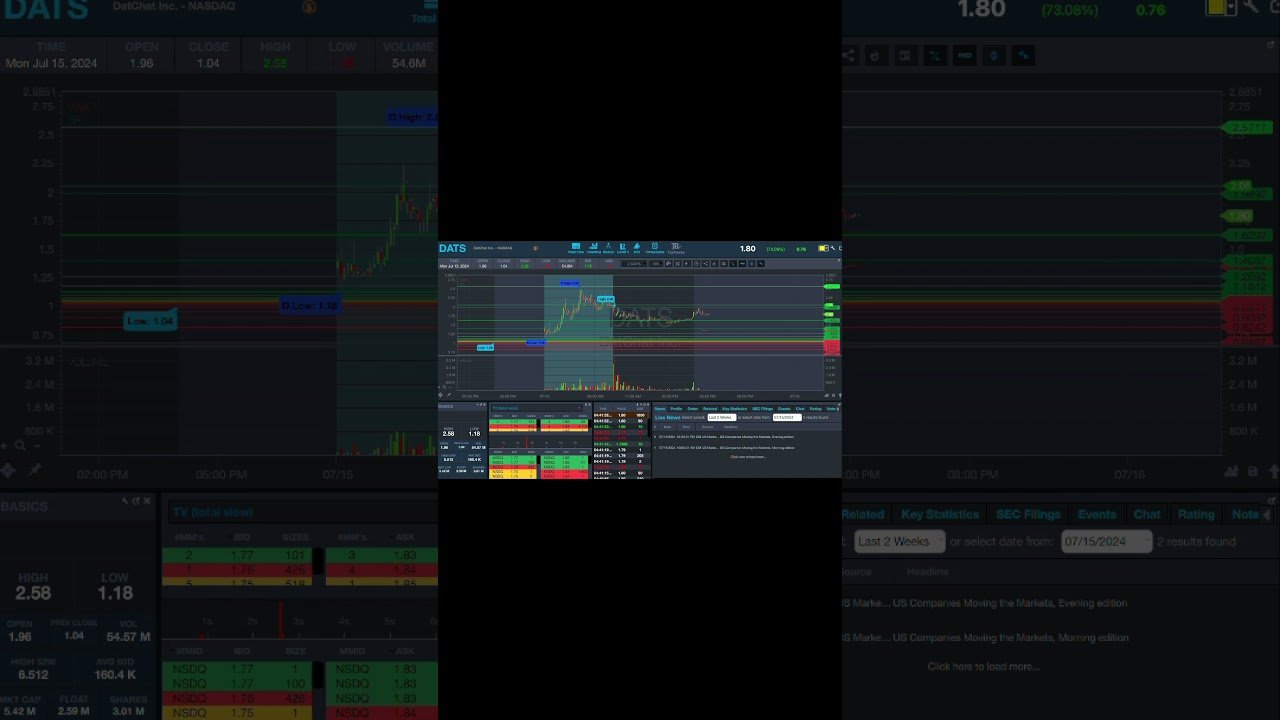
Task: Select the Level 2 toolbar icon
Action: [x=622, y=247]
